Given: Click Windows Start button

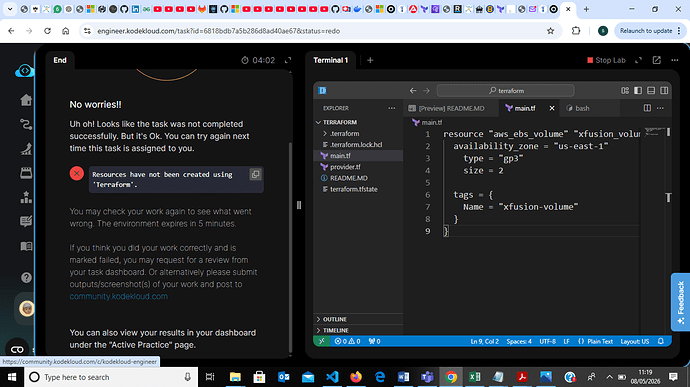Looking at the screenshot, I should [12, 377].
